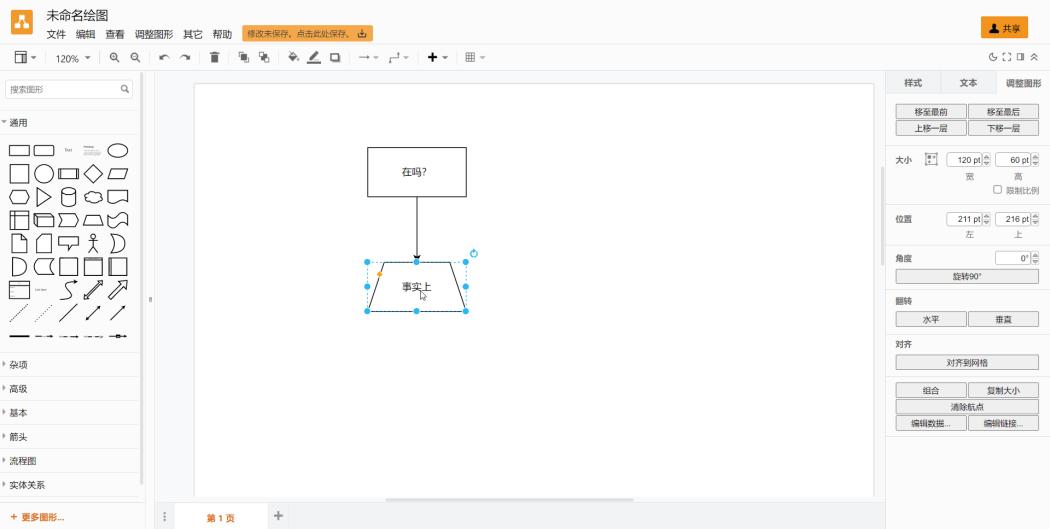Expand the 箭头 shapes section
Image resolution: width=1050 pixels, height=529 pixels.
tap(70, 437)
